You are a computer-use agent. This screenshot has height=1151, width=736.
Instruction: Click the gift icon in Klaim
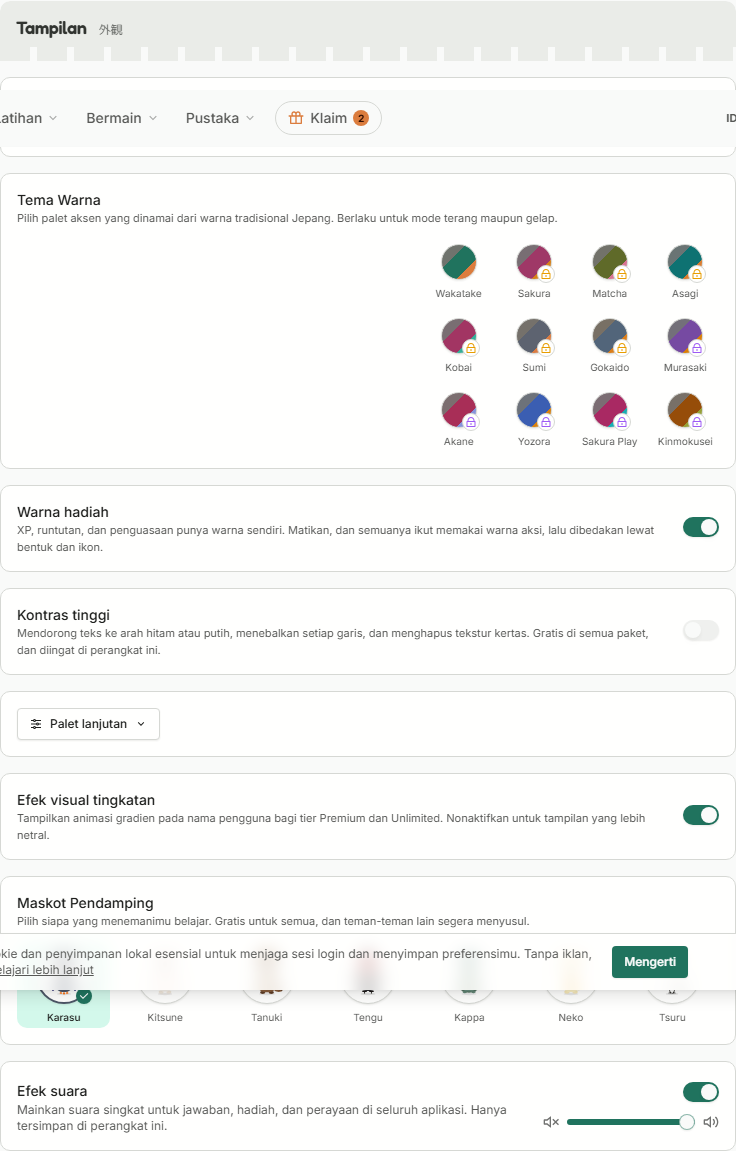coord(296,118)
